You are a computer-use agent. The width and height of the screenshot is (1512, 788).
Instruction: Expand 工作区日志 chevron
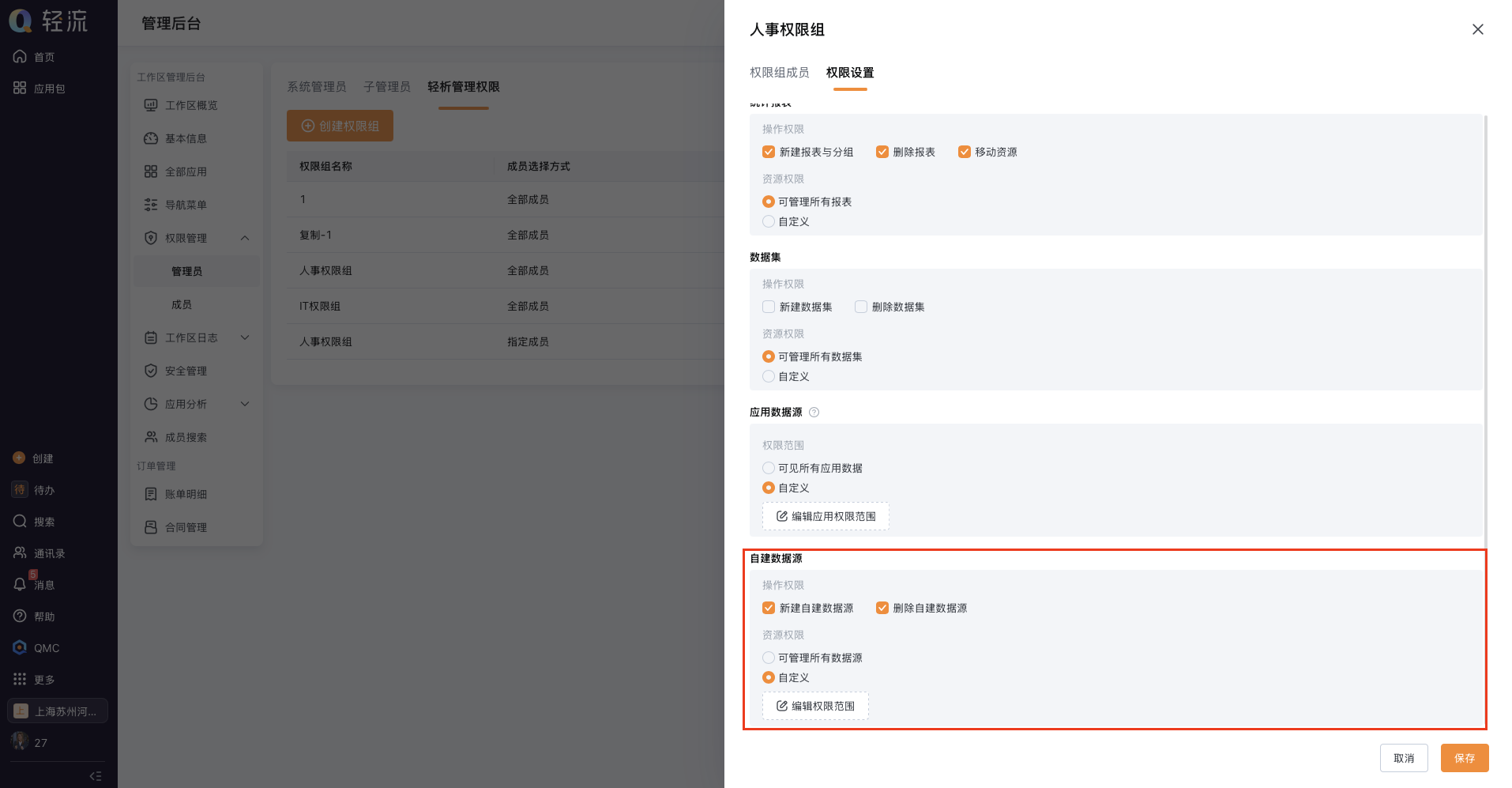click(x=245, y=337)
